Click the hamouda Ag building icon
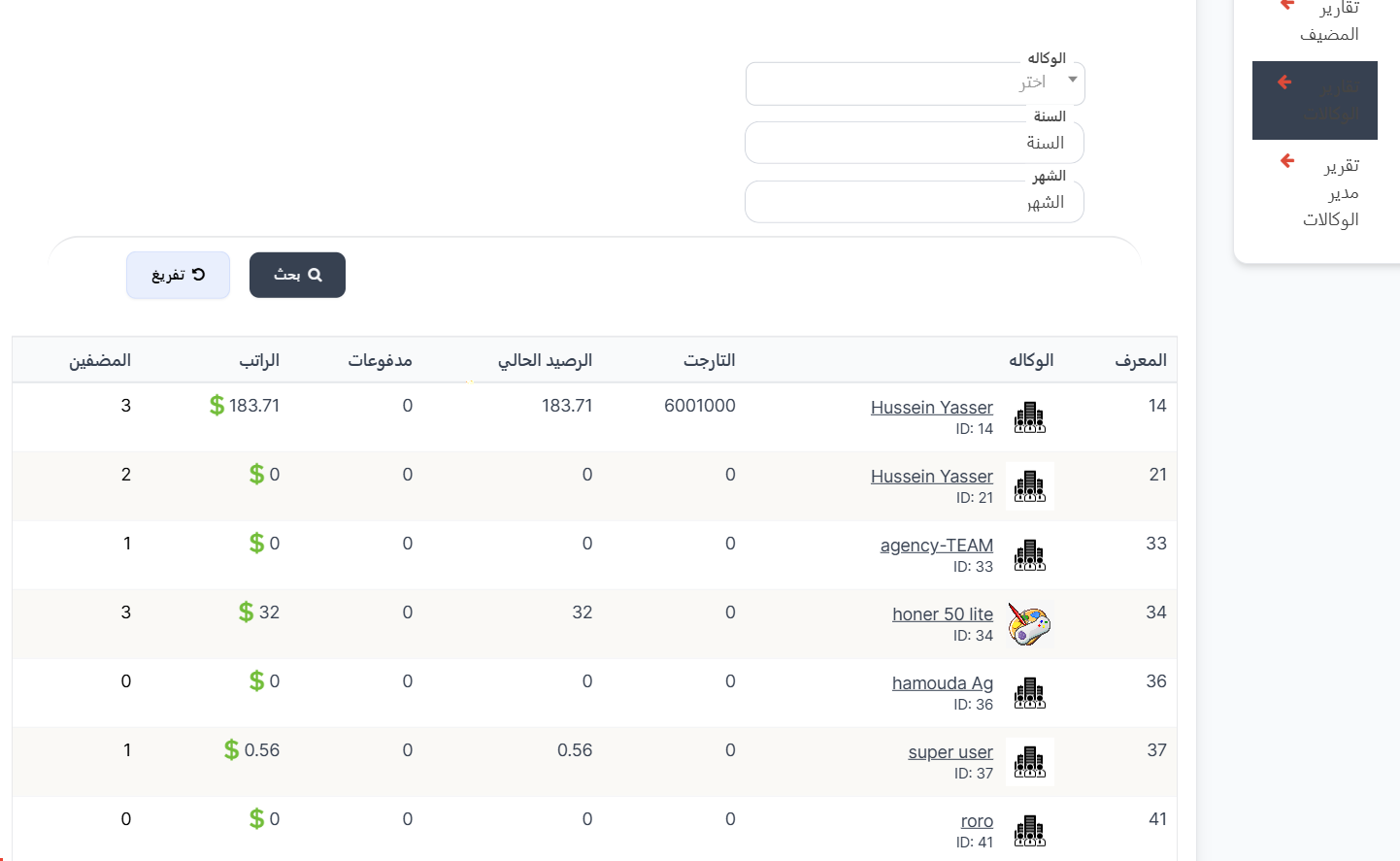The image size is (1400, 861). 1030,693
